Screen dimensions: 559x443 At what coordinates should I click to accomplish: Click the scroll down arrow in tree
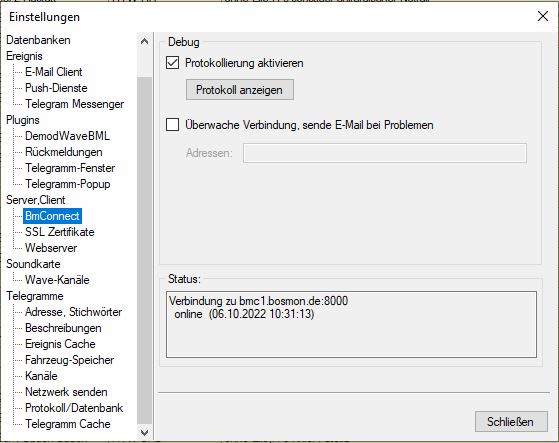click(x=144, y=432)
